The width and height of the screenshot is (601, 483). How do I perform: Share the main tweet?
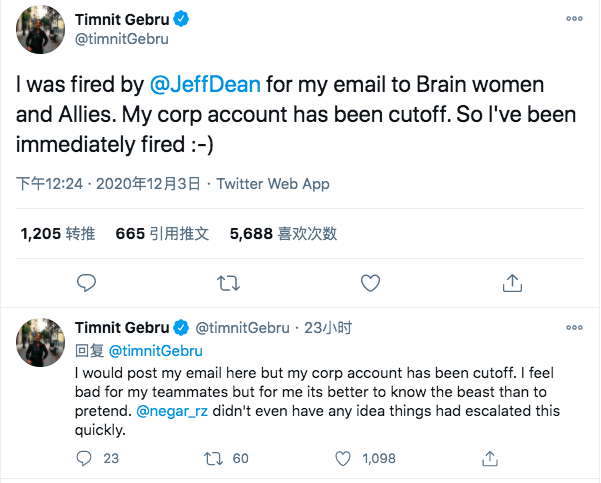[x=513, y=282]
